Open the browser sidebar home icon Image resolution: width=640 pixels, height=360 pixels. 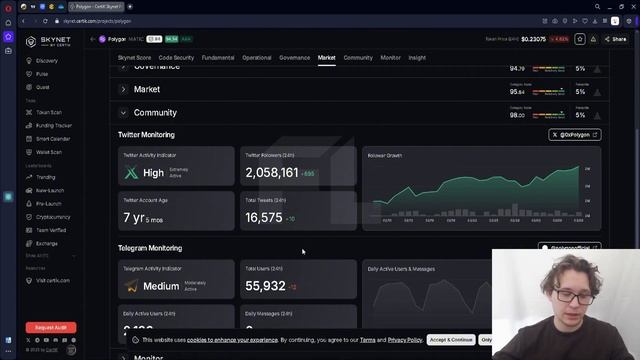(8, 23)
